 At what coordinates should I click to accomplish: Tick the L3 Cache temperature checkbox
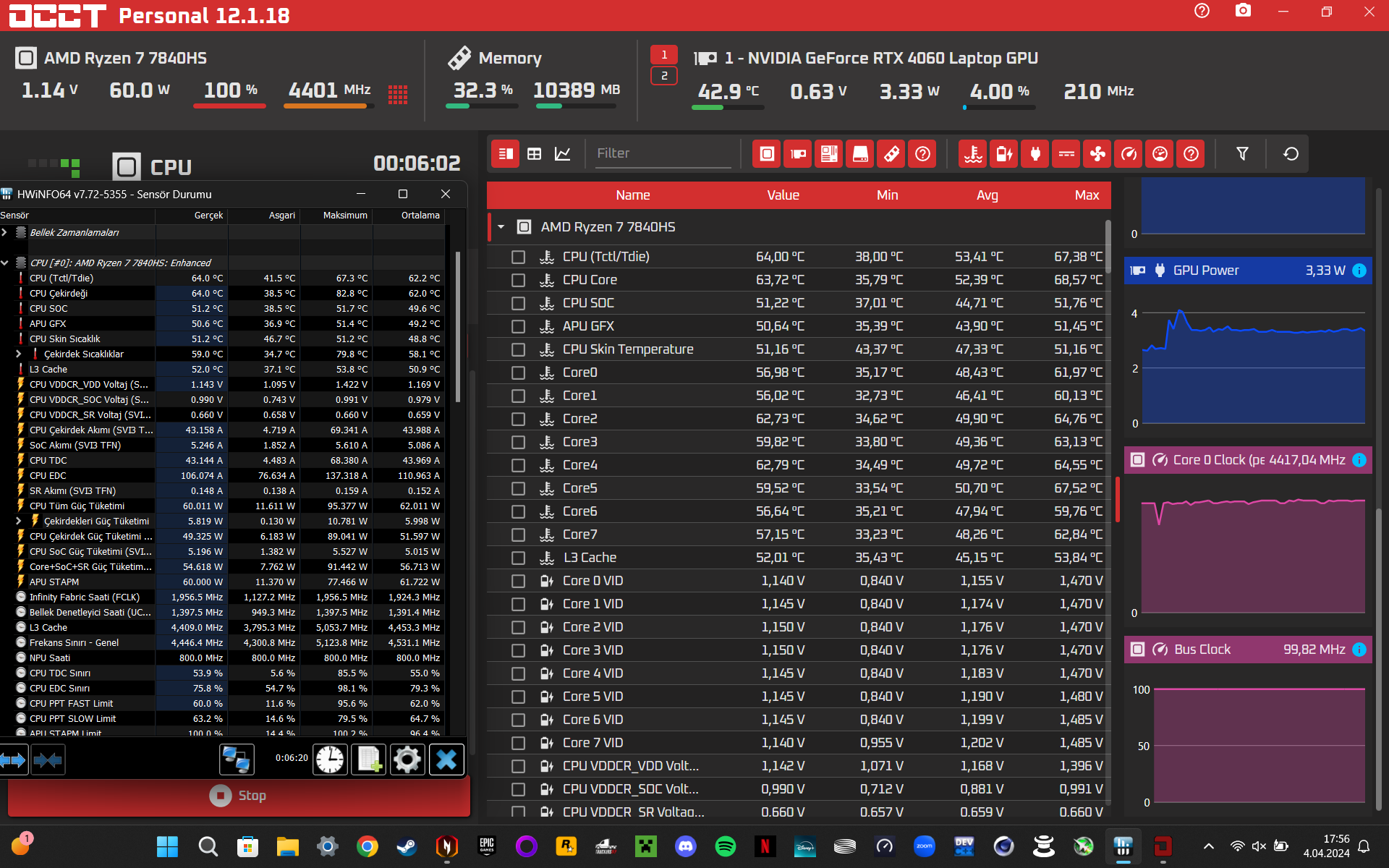(518, 558)
